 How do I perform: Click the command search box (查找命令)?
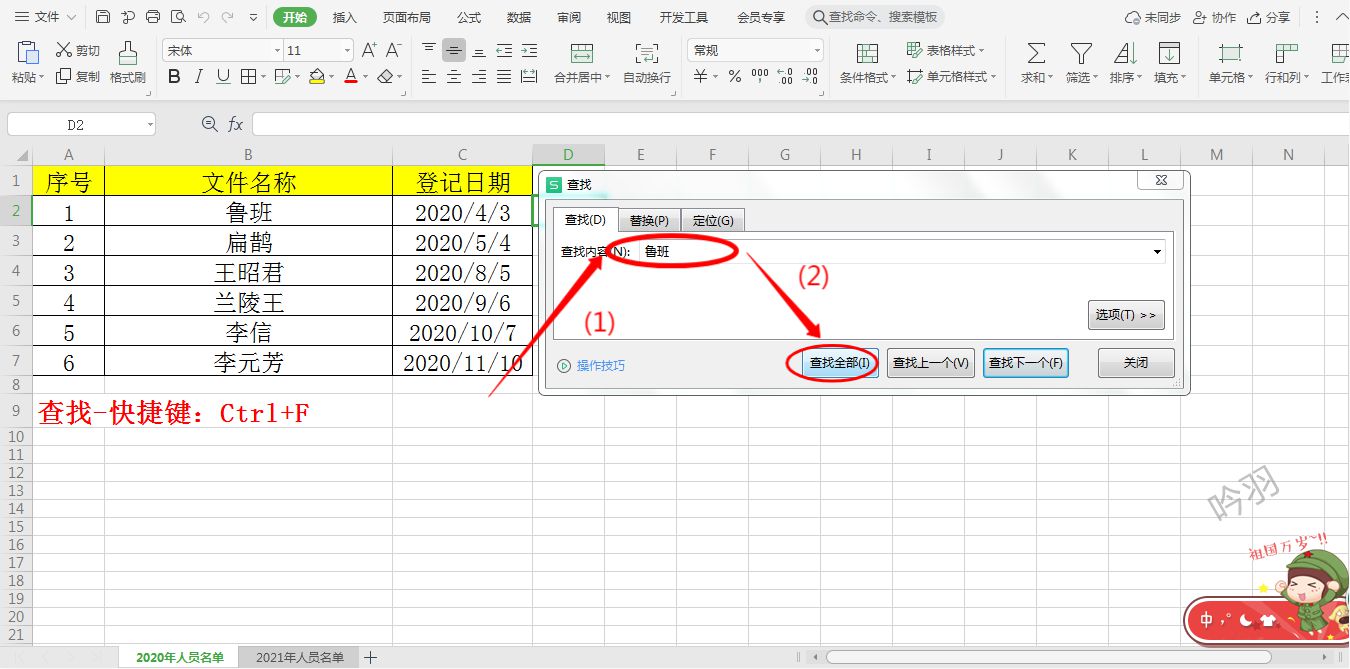coord(875,17)
